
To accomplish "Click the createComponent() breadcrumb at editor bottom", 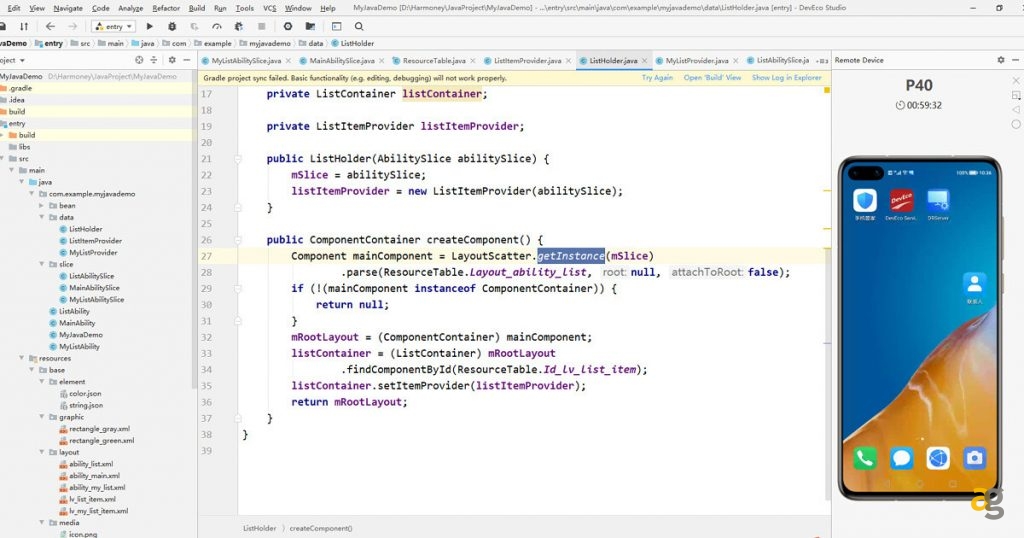I will click(x=321, y=528).
